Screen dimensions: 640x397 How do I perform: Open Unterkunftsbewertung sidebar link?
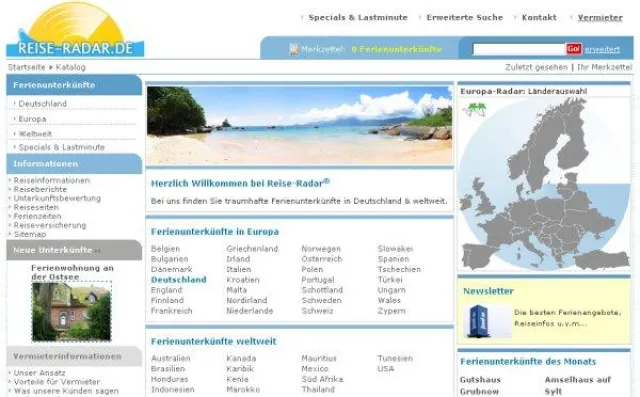(57, 198)
